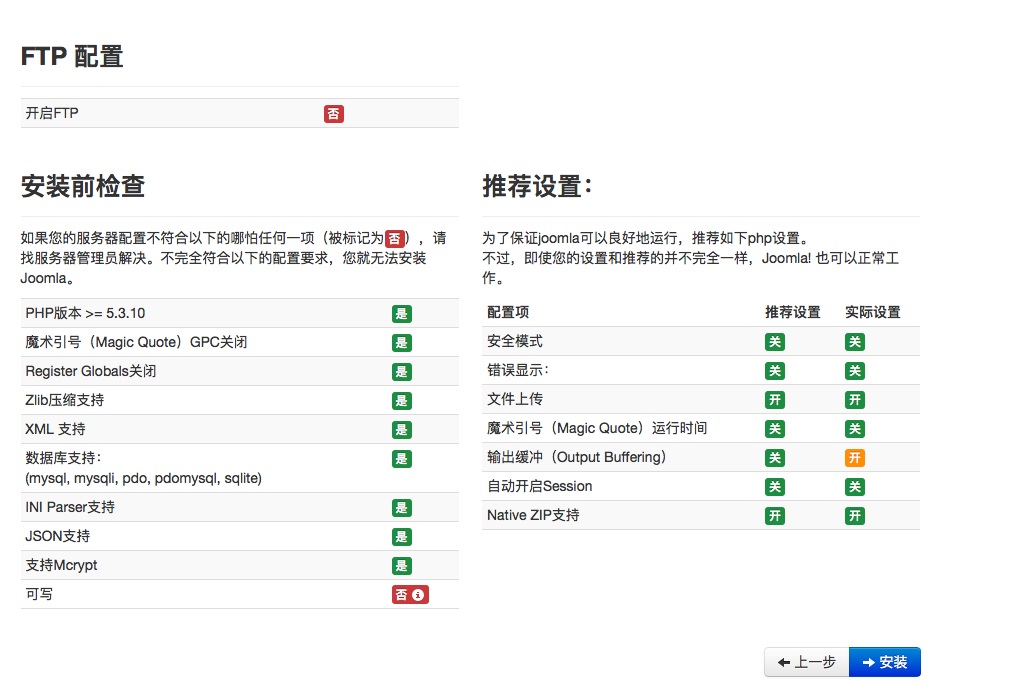Click the red 否 badge in the description paragraph

[x=395, y=239]
